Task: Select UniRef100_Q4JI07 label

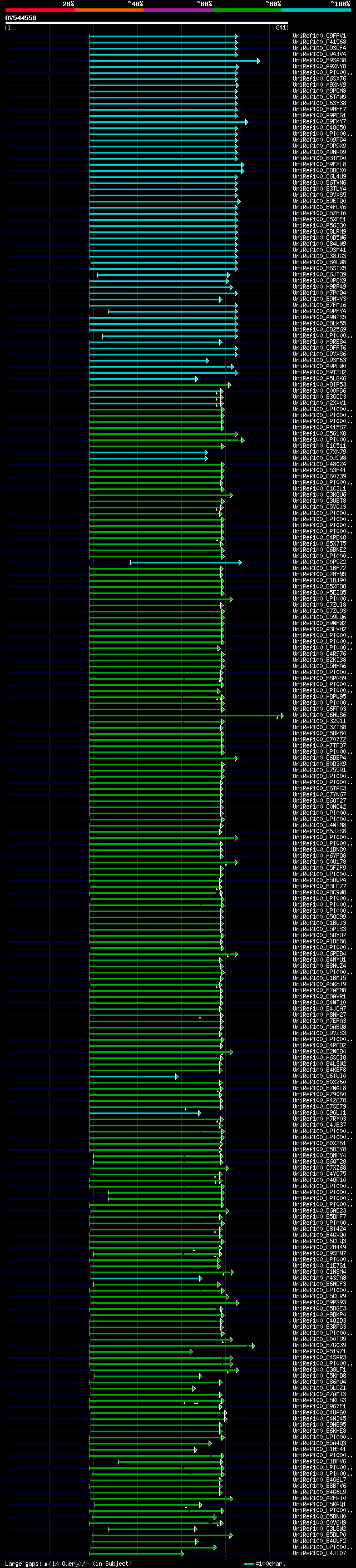Action: pyautogui.click(x=319, y=1553)
